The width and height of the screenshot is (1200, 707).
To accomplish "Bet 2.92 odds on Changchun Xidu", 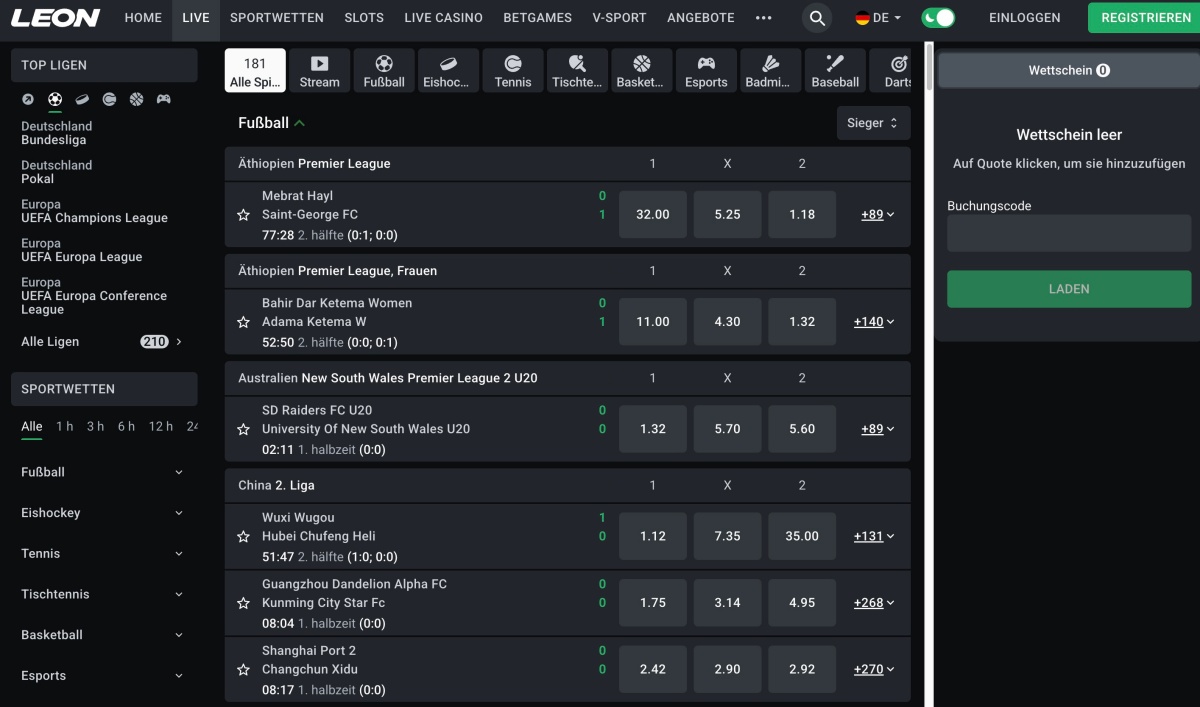I will [802, 669].
